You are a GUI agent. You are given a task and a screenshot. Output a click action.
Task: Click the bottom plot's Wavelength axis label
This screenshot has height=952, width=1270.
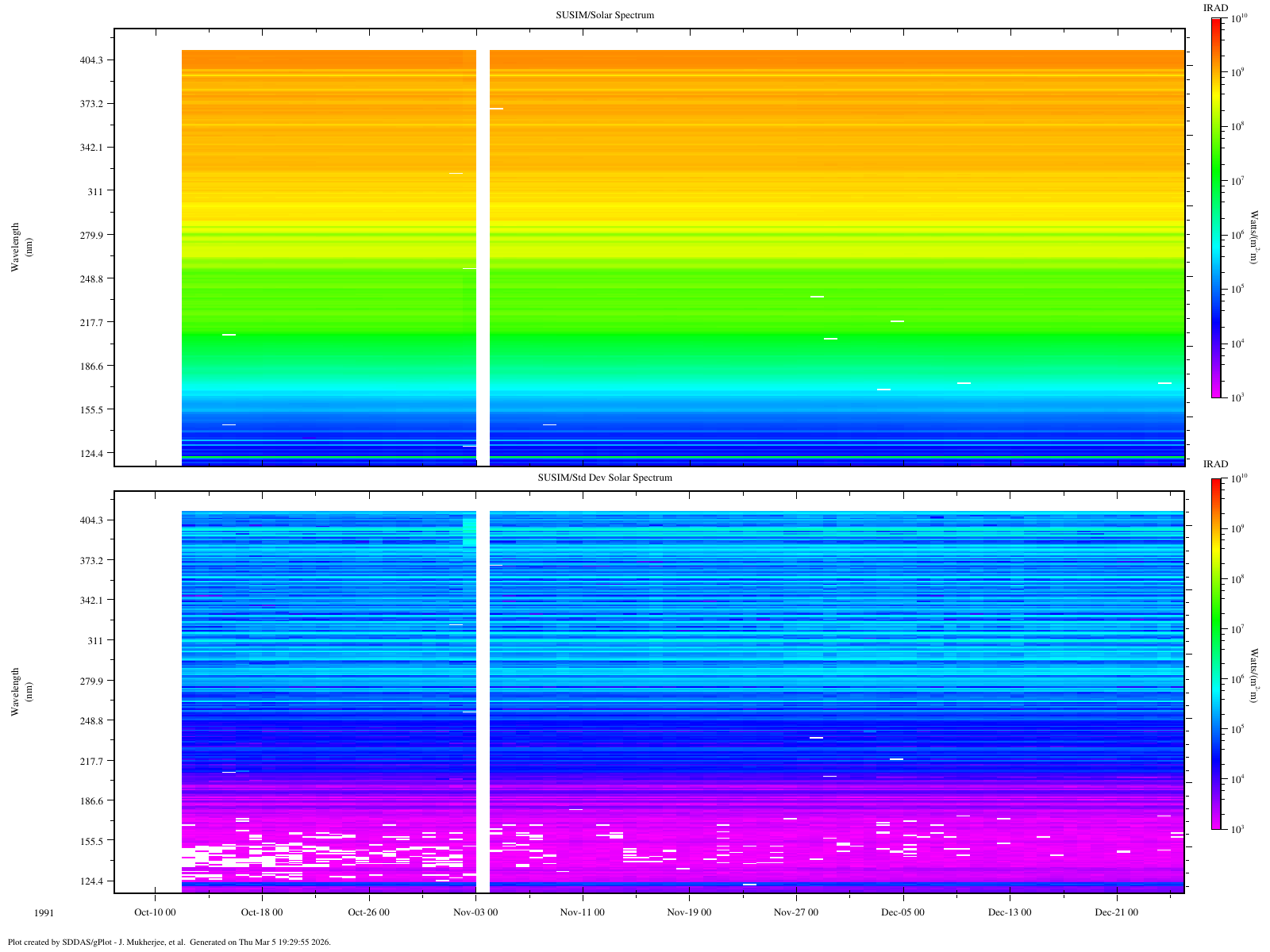click(x=15, y=692)
